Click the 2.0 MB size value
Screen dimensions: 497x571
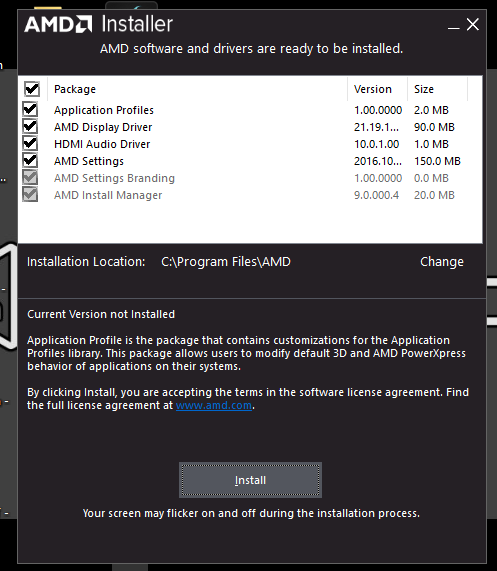[431, 110]
